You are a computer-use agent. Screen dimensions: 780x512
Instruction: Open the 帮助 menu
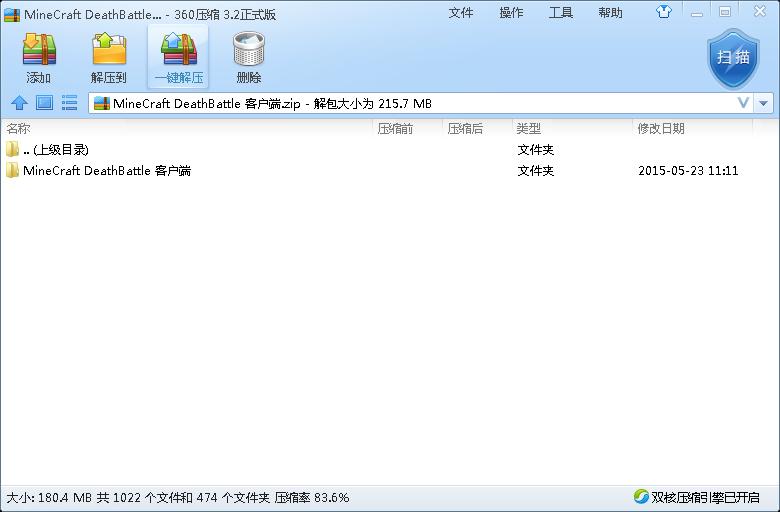click(x=610, y=12)
